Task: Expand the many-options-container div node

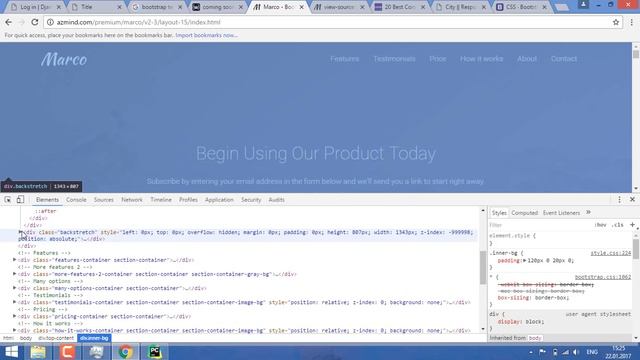Action: (15, 288)
